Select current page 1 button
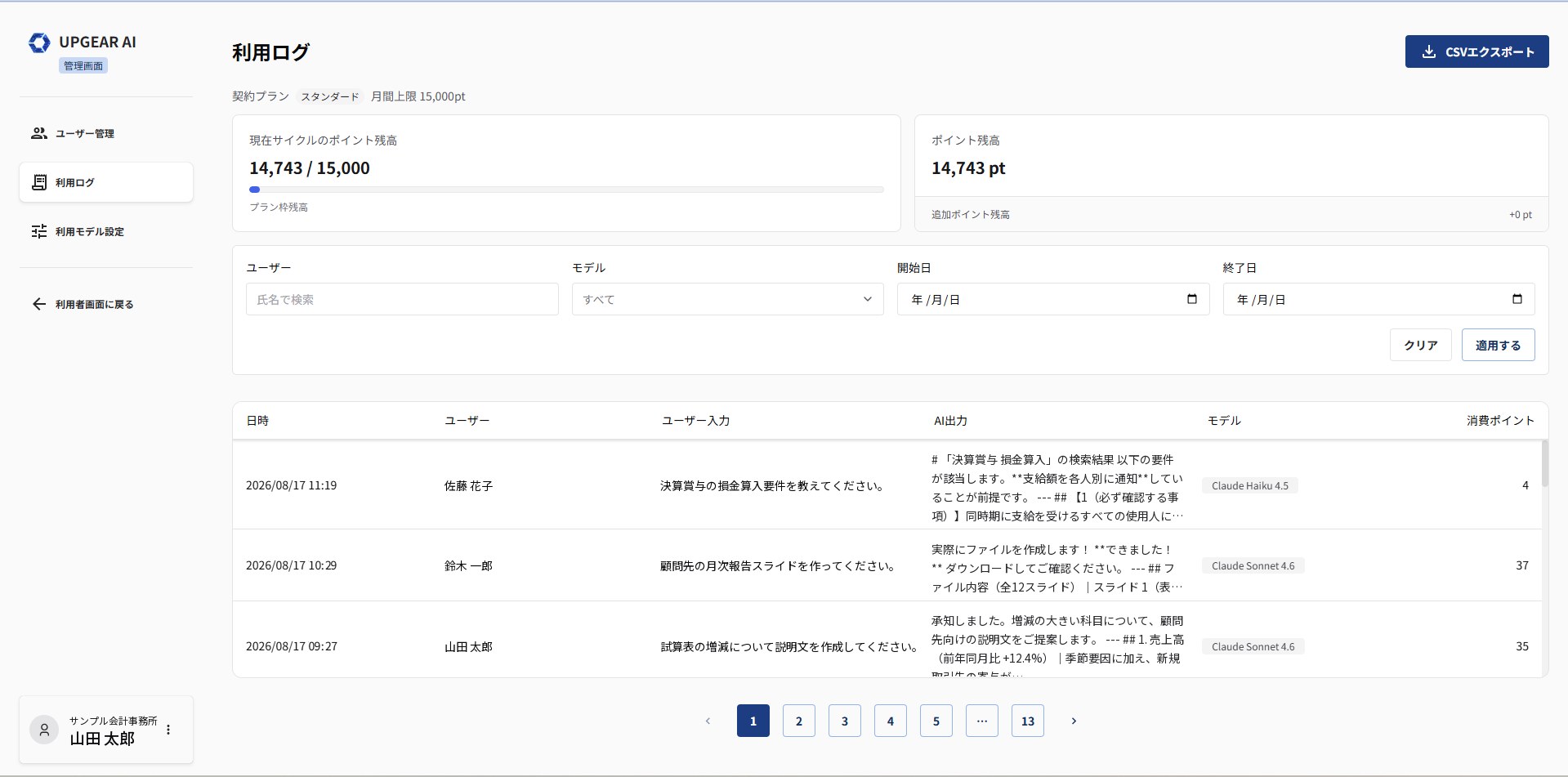Viewport: 1568px width, 777px height. (x=753, y=721)
